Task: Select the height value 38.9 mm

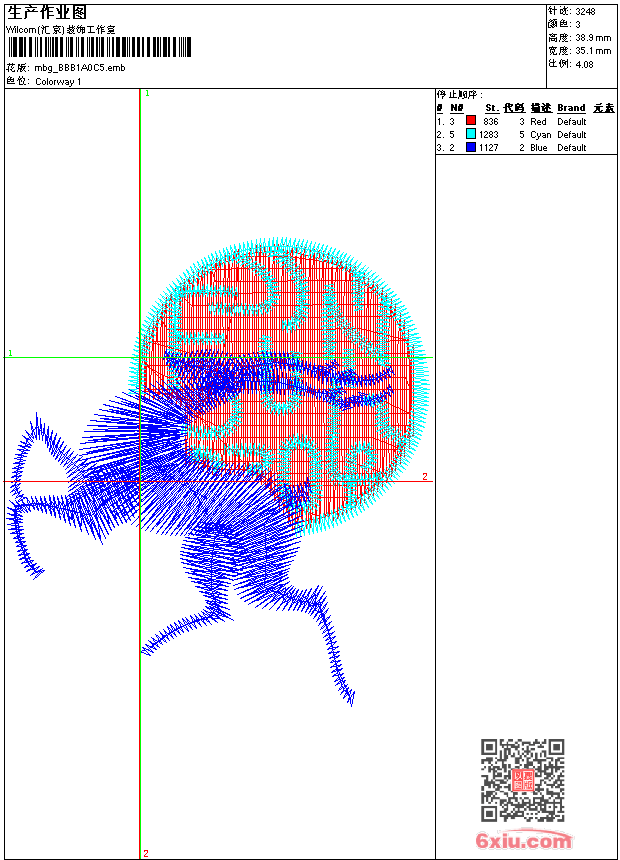Action: coord(593,38)
